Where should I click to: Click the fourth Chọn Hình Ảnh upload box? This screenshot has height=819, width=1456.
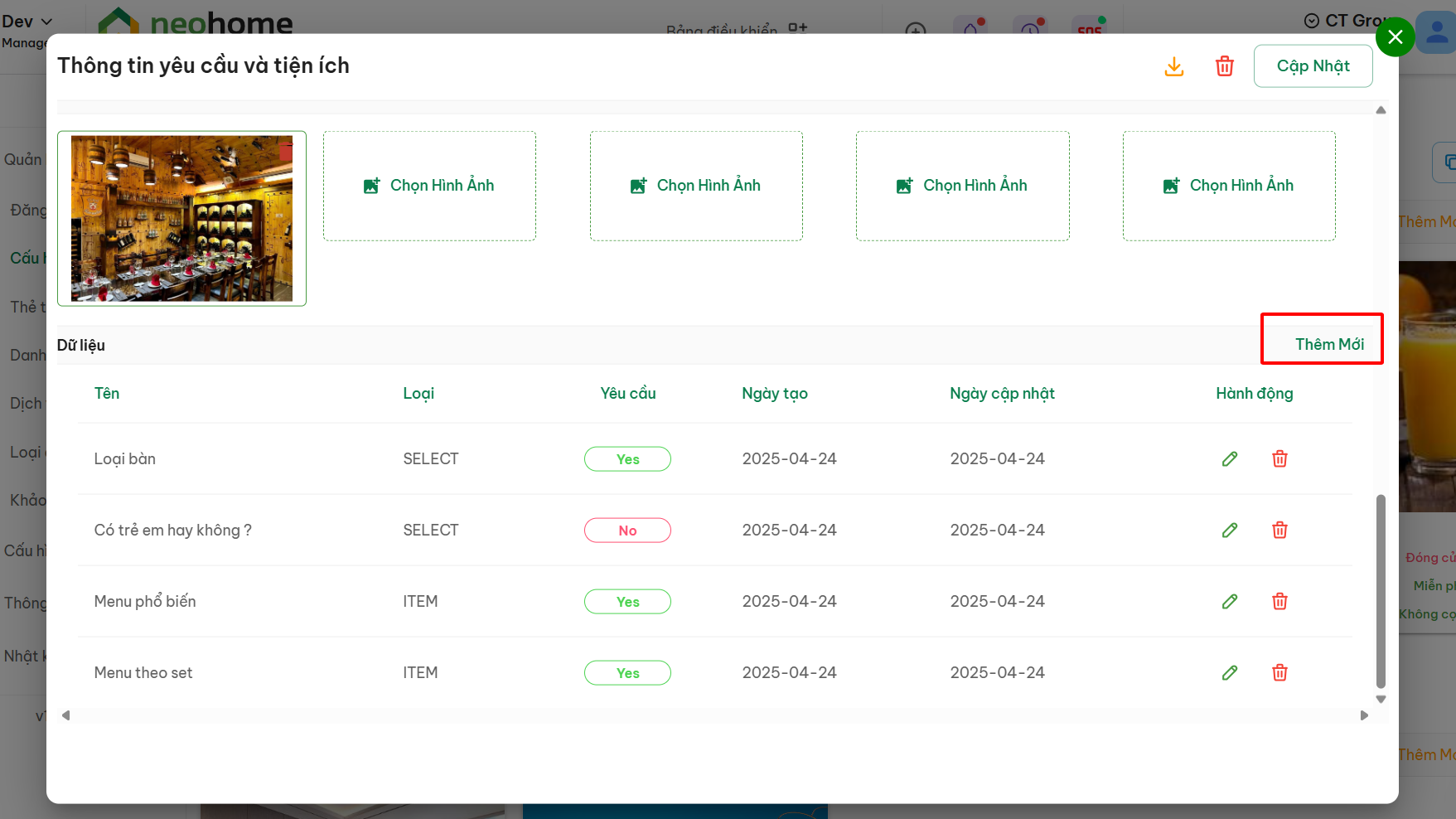(1229, 186)
